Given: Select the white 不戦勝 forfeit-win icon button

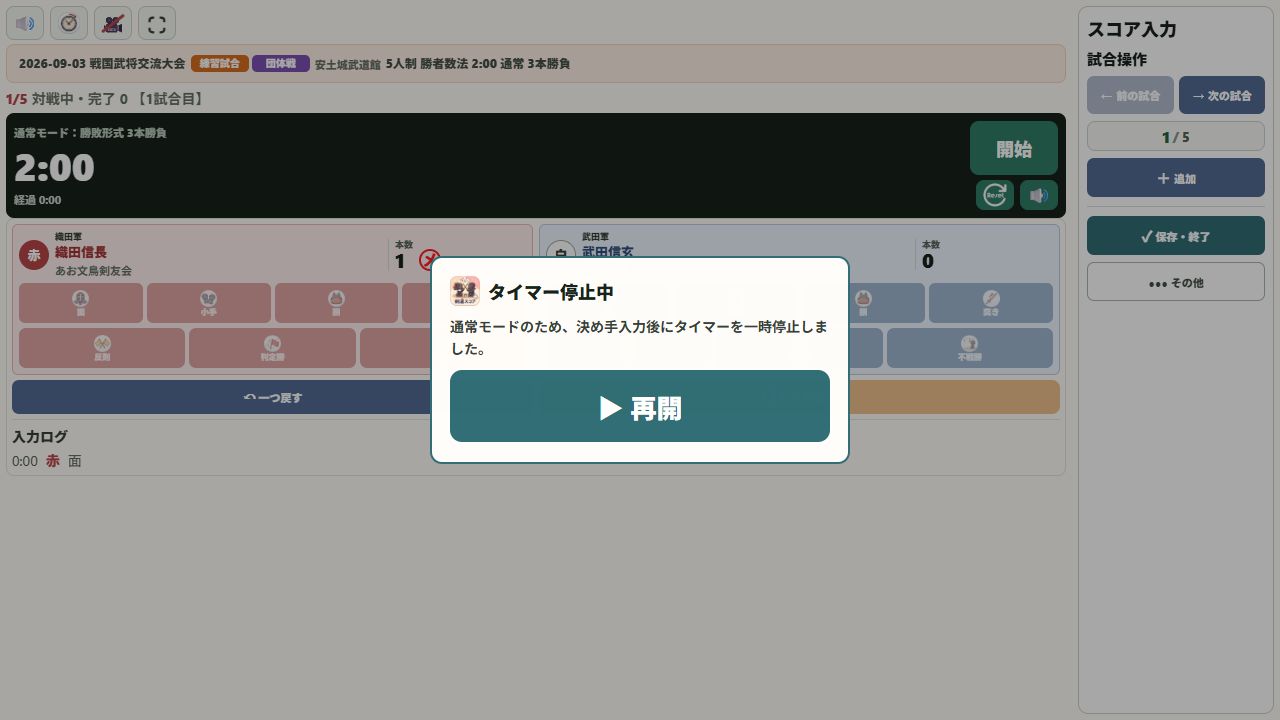Looking at the screenshot, I should pos(970,348).
